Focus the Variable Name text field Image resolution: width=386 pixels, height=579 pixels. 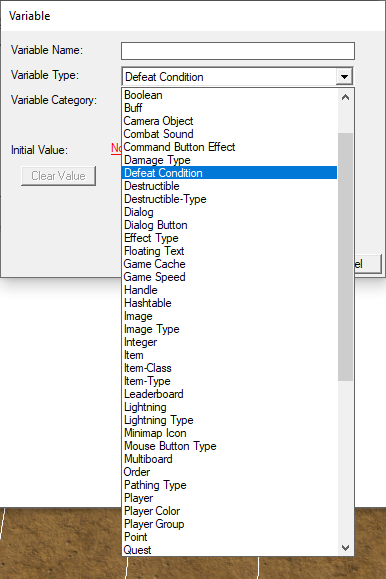pos(238,51)
